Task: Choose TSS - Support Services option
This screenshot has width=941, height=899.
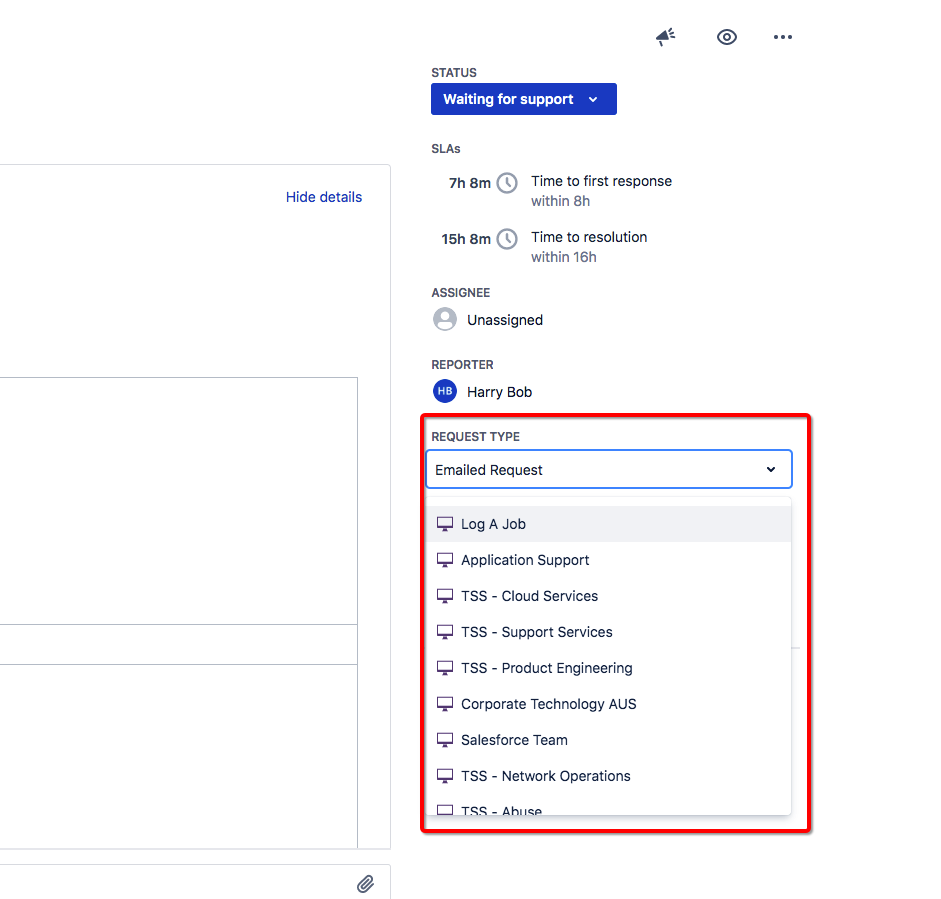Action: coord(609,632)
